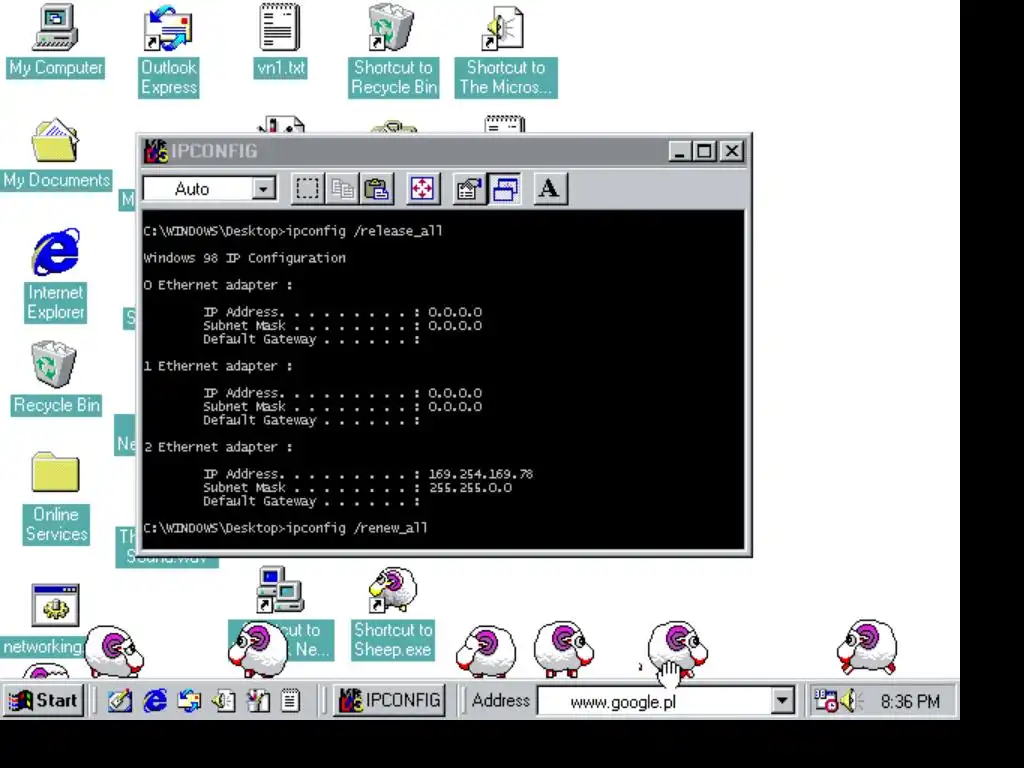1024x768 pixels.
Task: Launch Internet Explorer from Quick Launch
Action: click(155, 701)
